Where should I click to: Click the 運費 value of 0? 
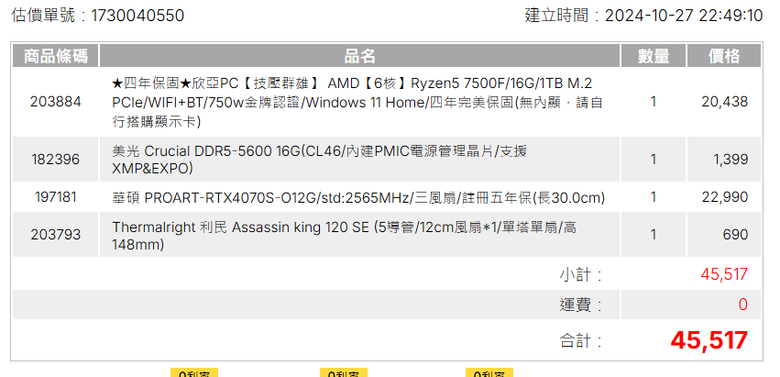743,304
